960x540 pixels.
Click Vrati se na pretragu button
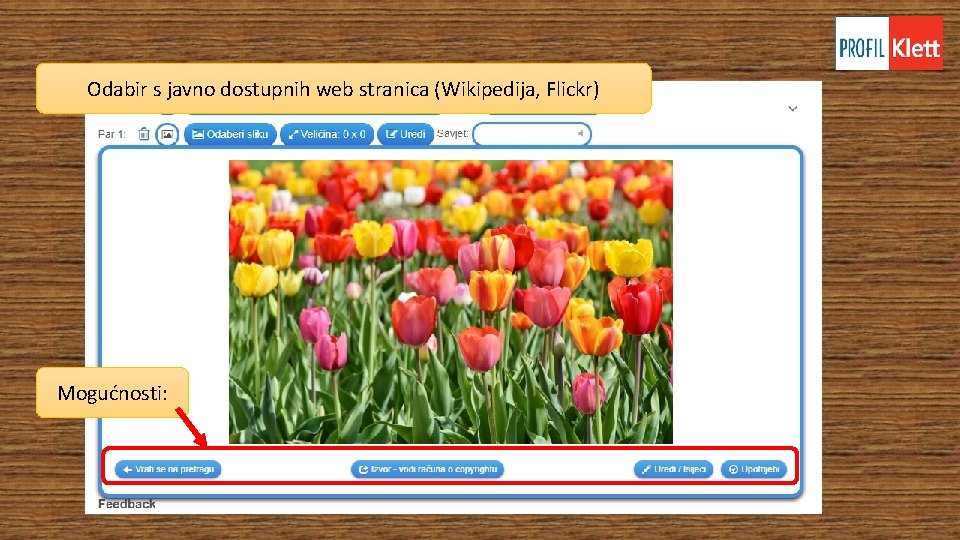point(168,470)
